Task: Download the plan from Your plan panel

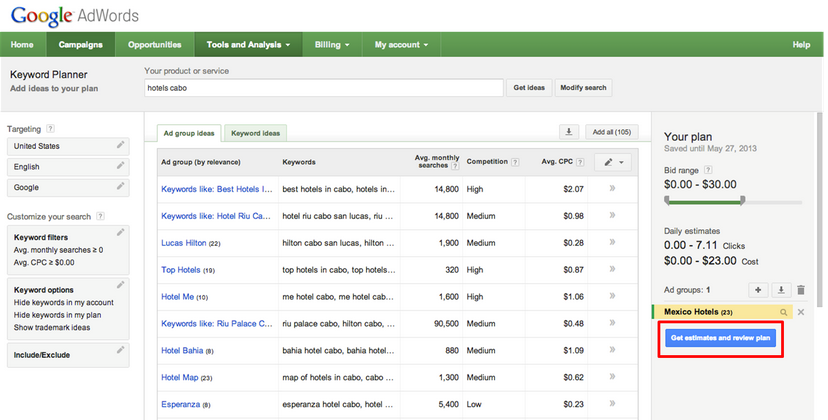Action: pos(781,290)
